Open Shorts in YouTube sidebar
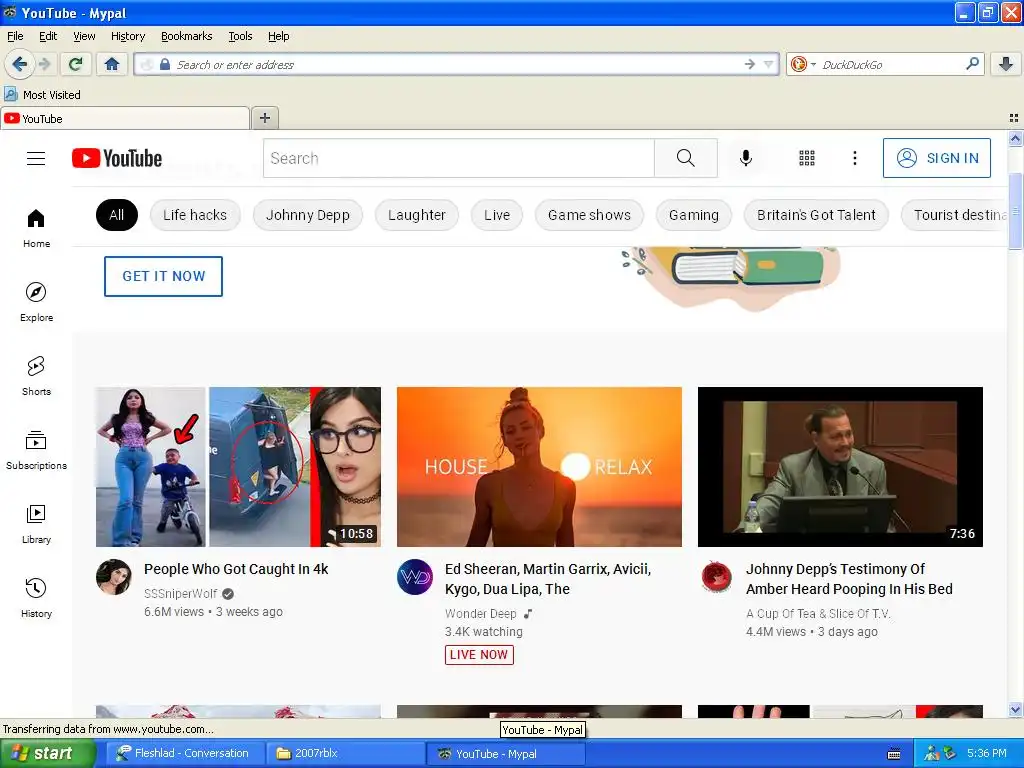This screenshot has width=1024, height=768. (37, 376)
